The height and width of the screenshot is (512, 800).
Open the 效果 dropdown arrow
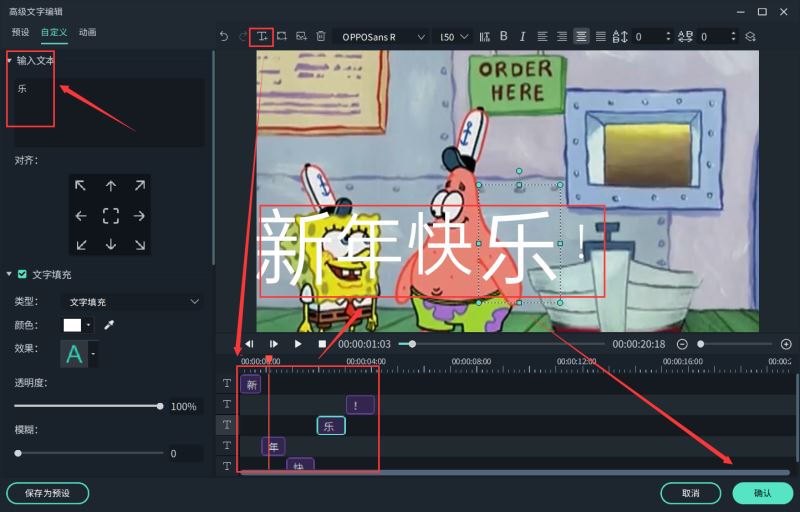93,353
